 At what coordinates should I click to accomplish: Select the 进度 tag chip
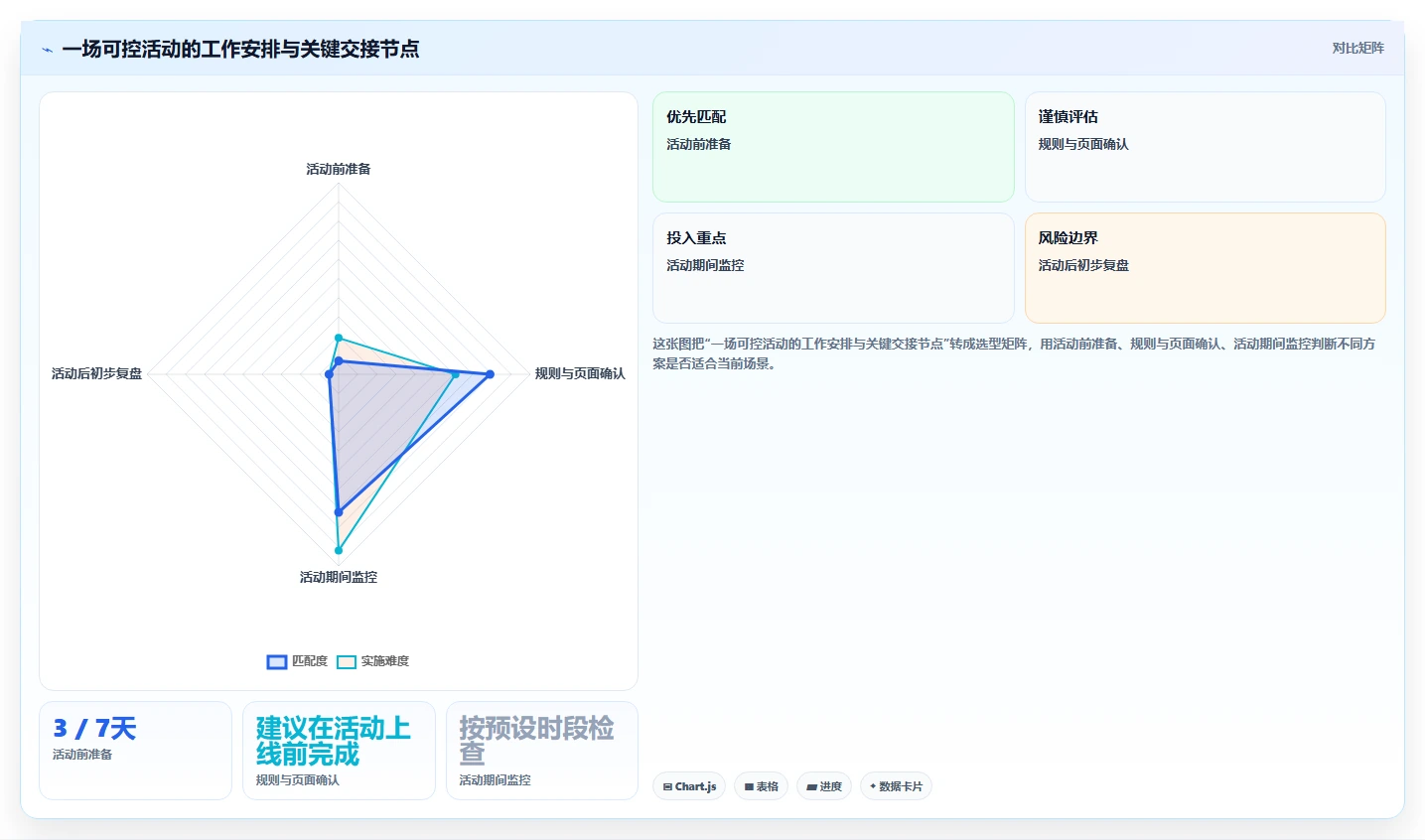point(824,786)
